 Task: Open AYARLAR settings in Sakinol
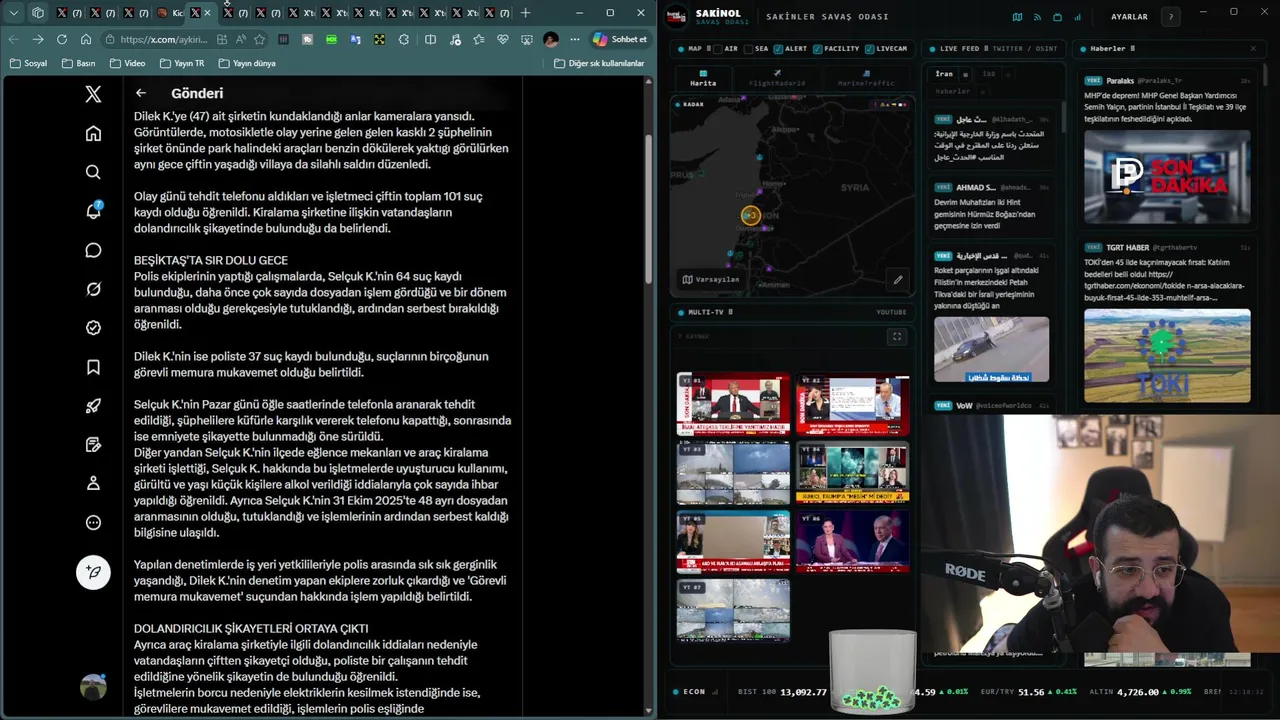[1129, 17]
